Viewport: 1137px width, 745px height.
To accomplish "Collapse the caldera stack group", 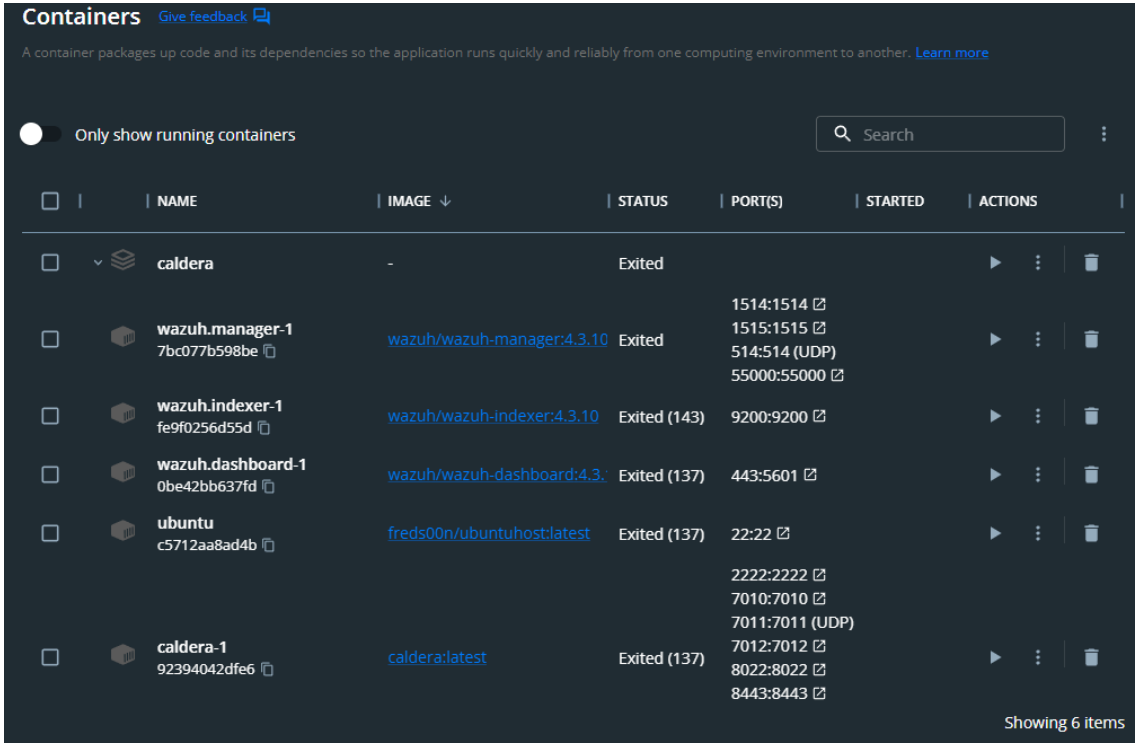I will (98, 263).
